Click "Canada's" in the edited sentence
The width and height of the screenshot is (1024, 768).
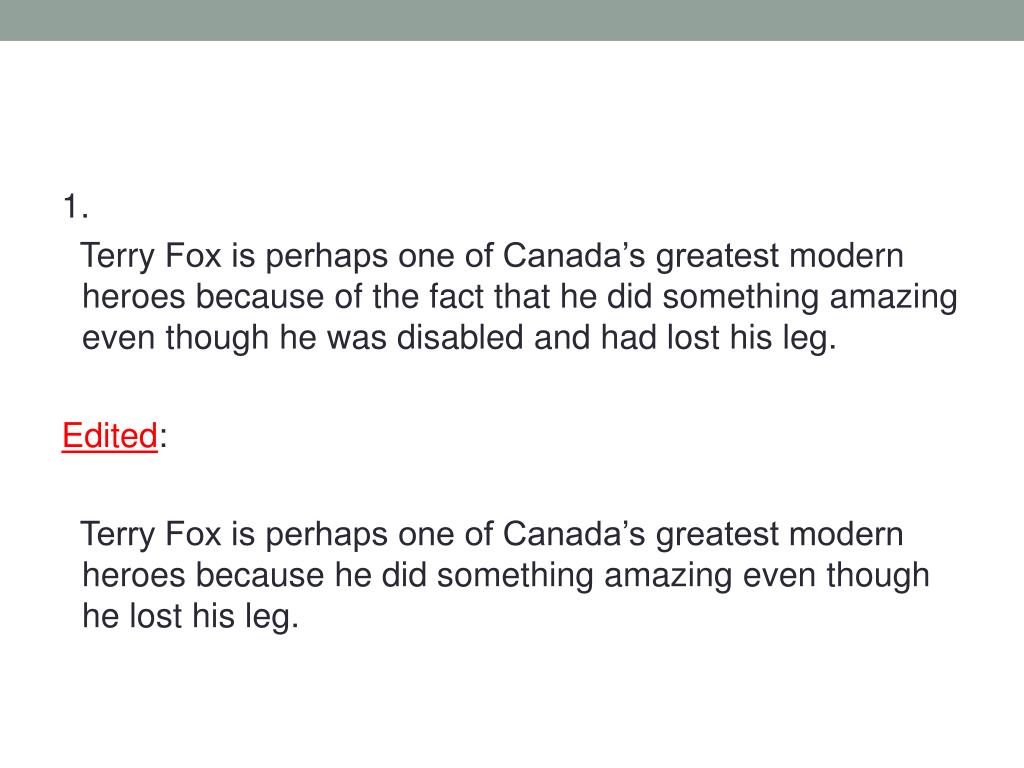[574, 534]
